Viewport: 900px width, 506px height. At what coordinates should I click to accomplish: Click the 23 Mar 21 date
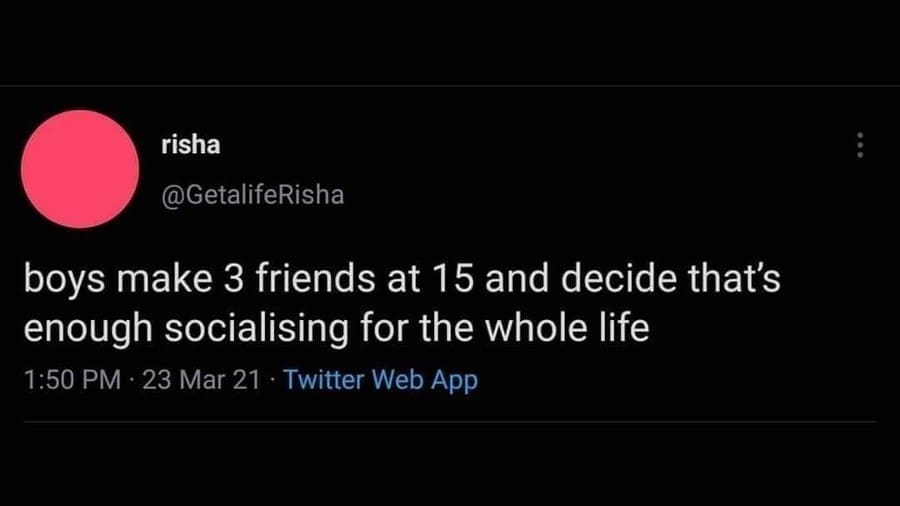pyautogui.click(x=201, y=380)
